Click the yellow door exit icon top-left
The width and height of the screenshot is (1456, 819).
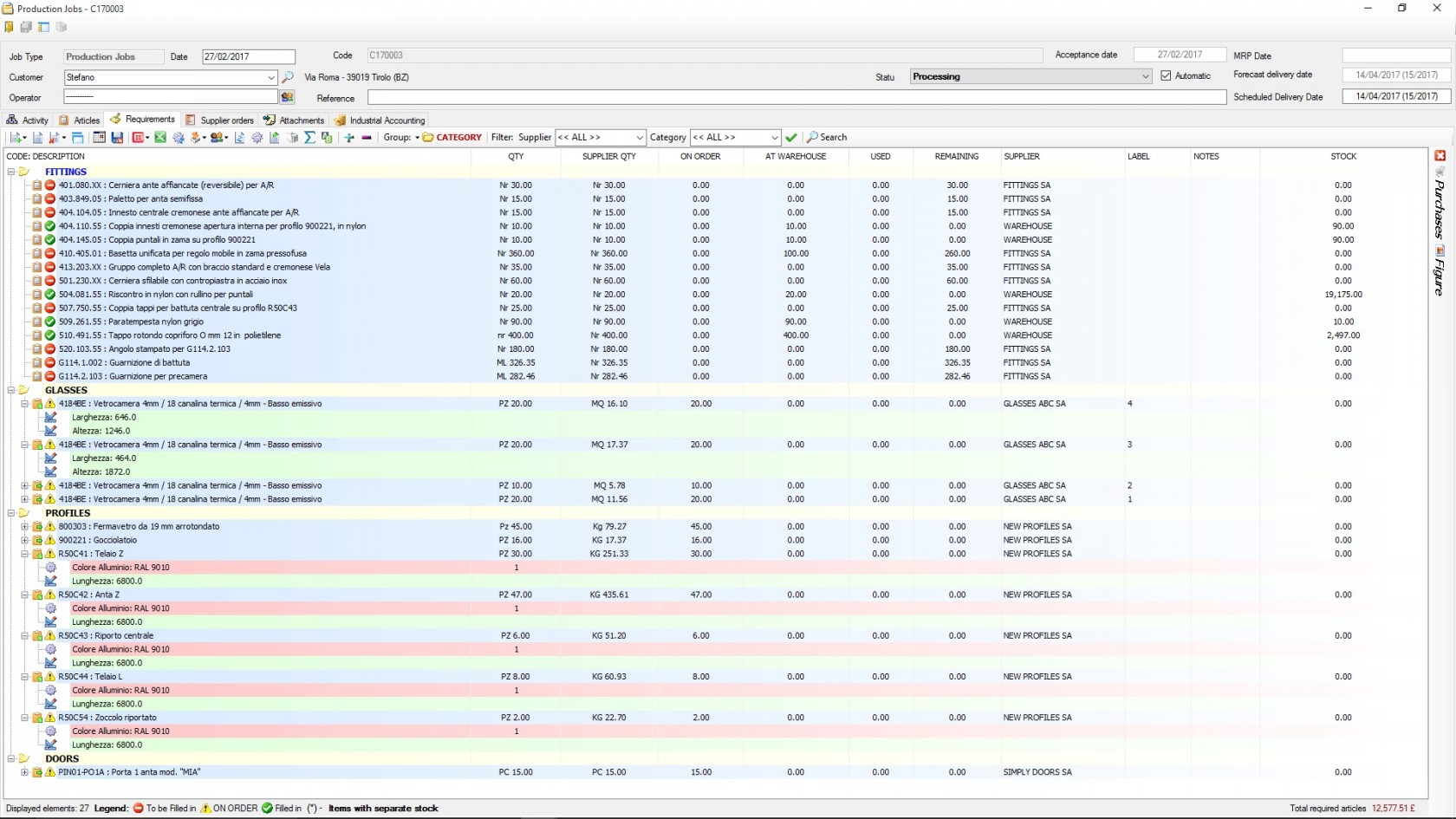10,27
